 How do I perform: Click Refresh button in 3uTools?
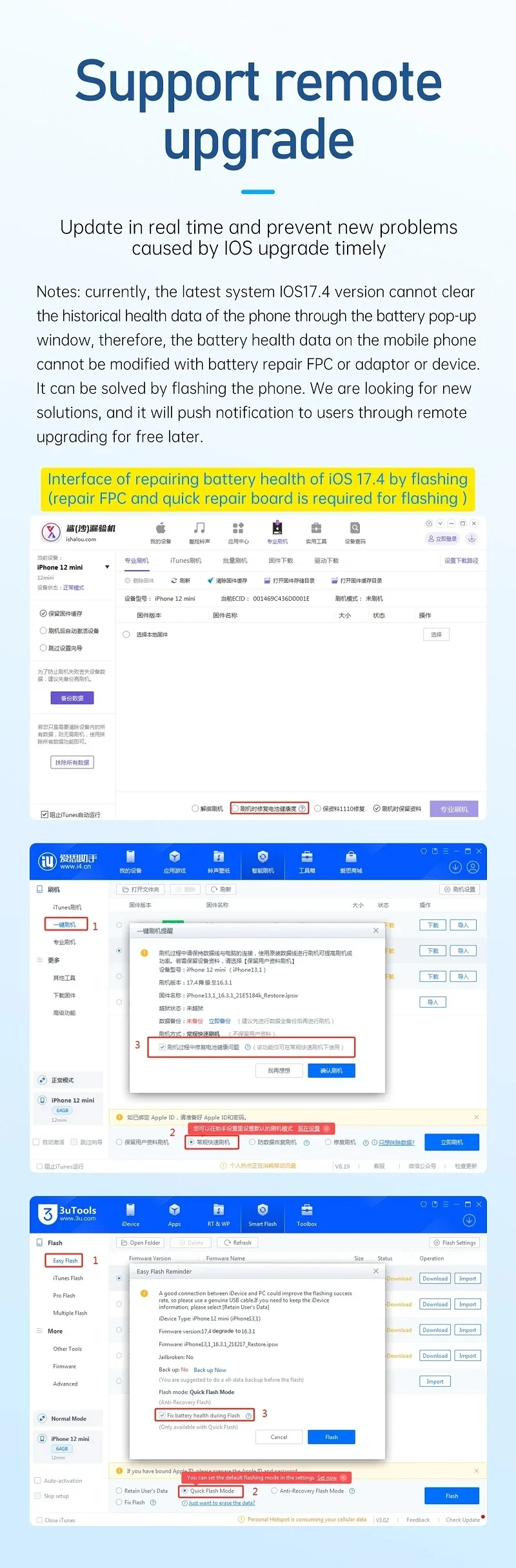tap(237, 1242)
